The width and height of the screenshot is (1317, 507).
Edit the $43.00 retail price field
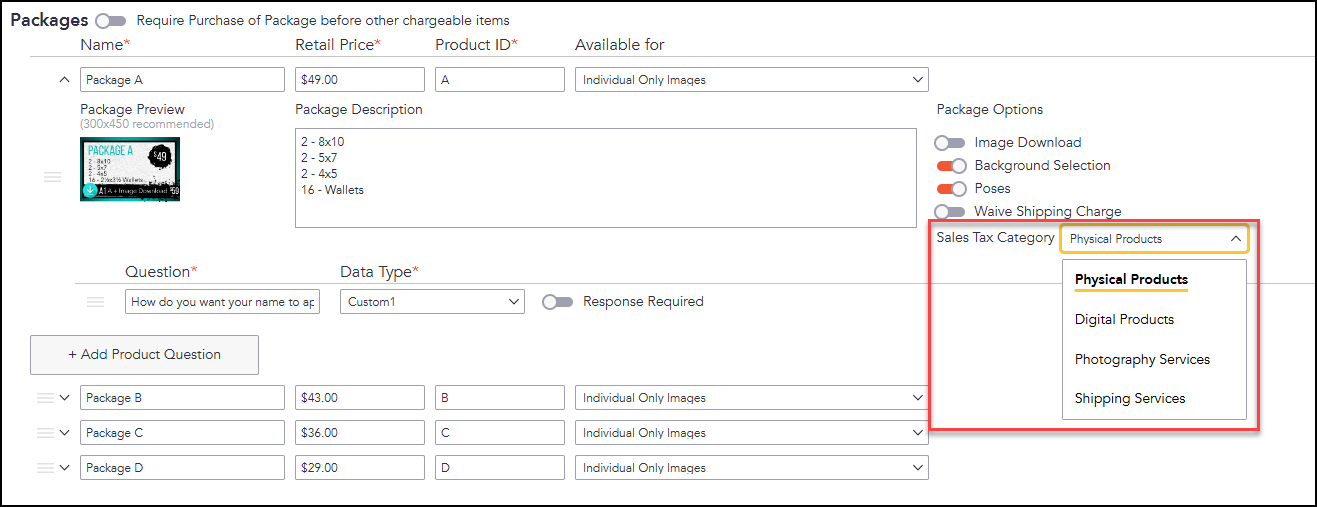[360, 398]
